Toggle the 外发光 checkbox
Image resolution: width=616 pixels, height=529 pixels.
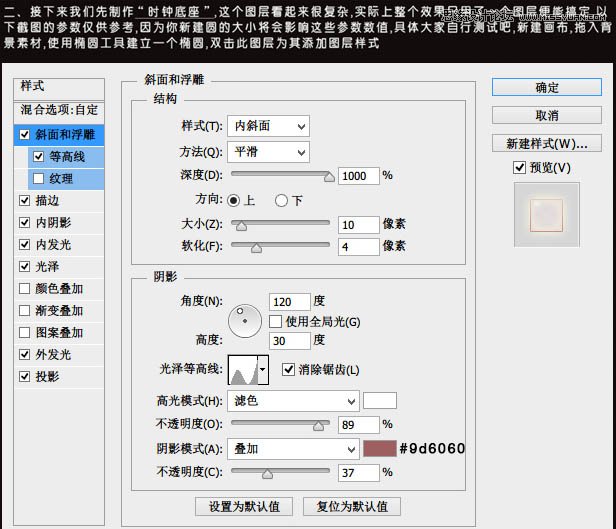click(x=24, y=355)
